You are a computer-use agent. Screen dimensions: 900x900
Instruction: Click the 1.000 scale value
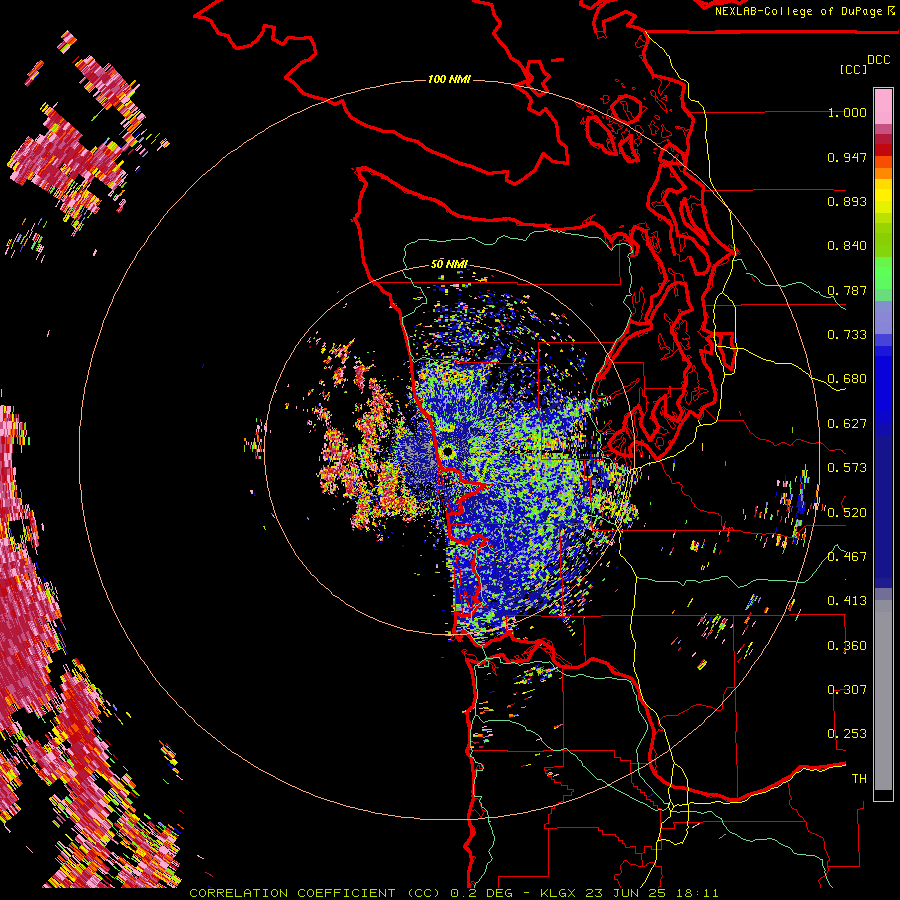(x=847, y=112)
